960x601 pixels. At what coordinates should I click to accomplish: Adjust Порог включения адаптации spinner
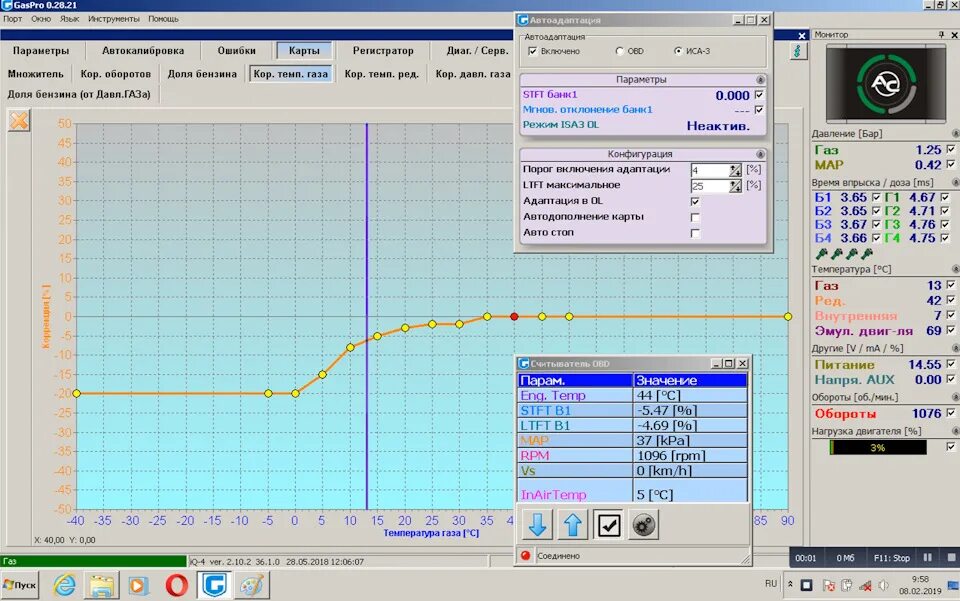point(735,170)
